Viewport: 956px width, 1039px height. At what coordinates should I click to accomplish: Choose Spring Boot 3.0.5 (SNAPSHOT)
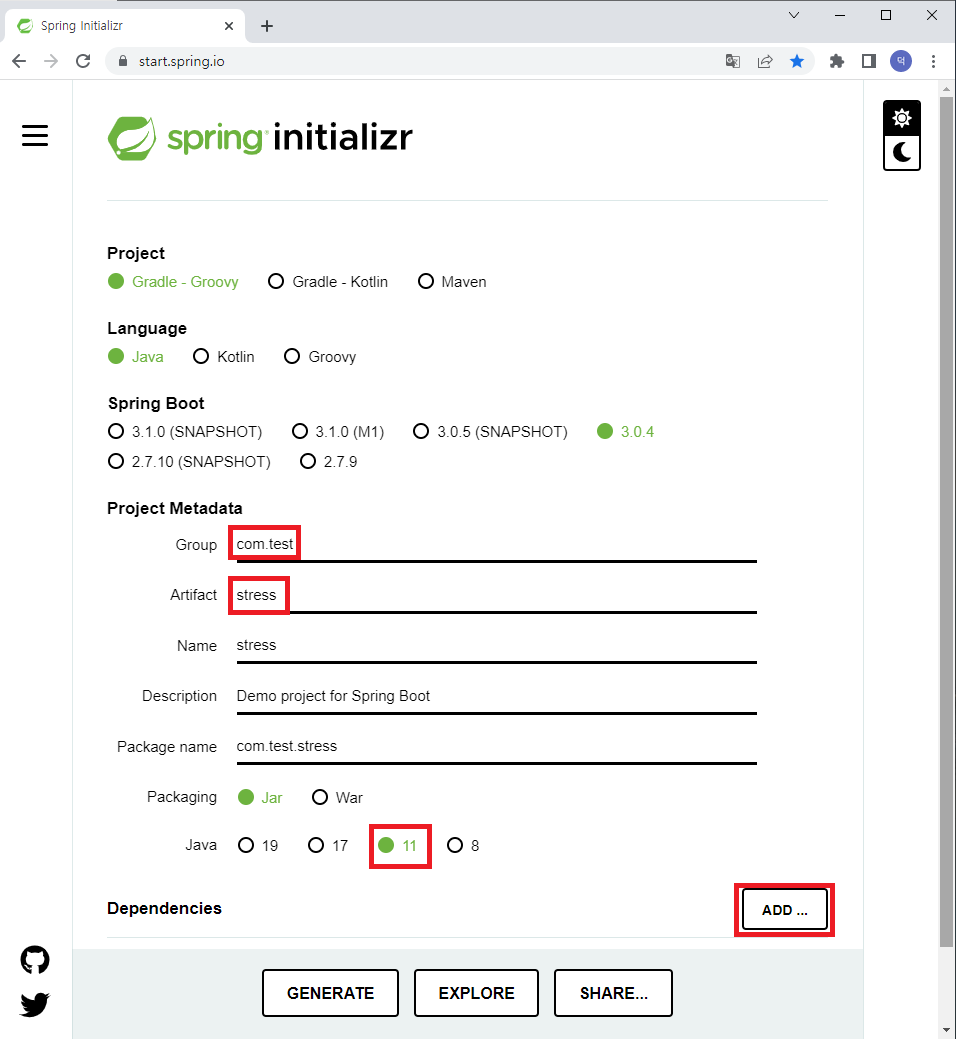point(490,431)
